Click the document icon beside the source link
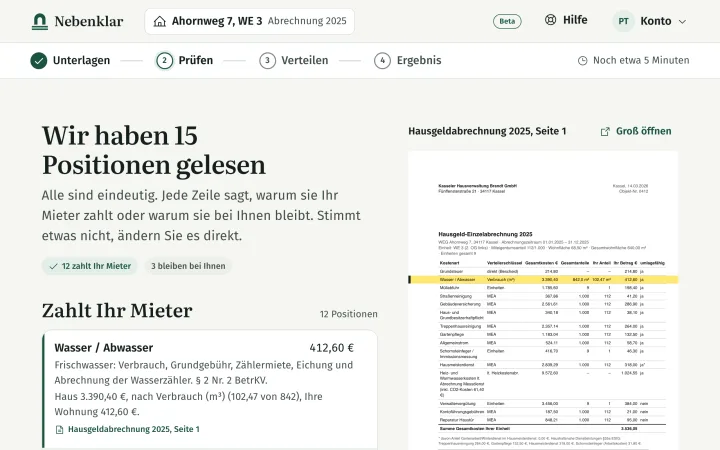This screenshot has width=720, height=450. (x=59, y=430)
